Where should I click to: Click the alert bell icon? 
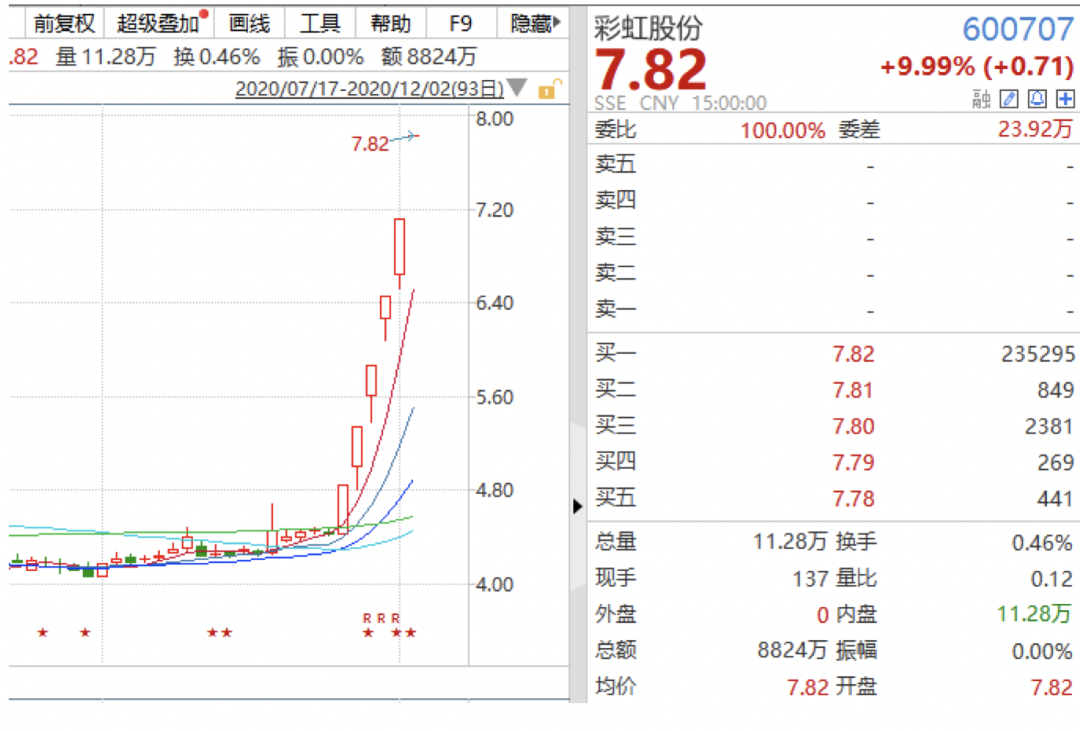tap(1037, 99)
